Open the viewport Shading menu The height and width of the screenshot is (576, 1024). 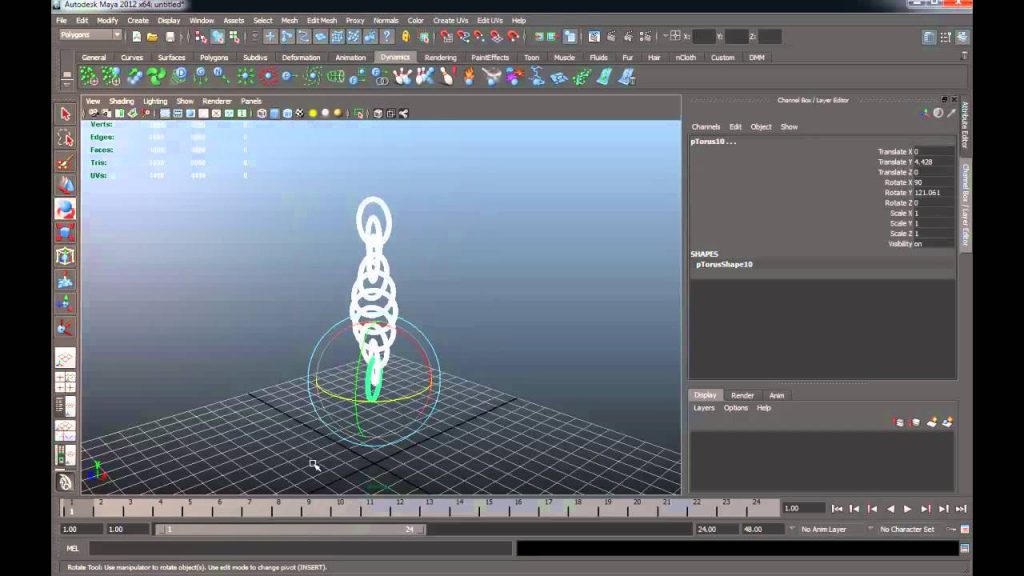[x=121, y=101]
